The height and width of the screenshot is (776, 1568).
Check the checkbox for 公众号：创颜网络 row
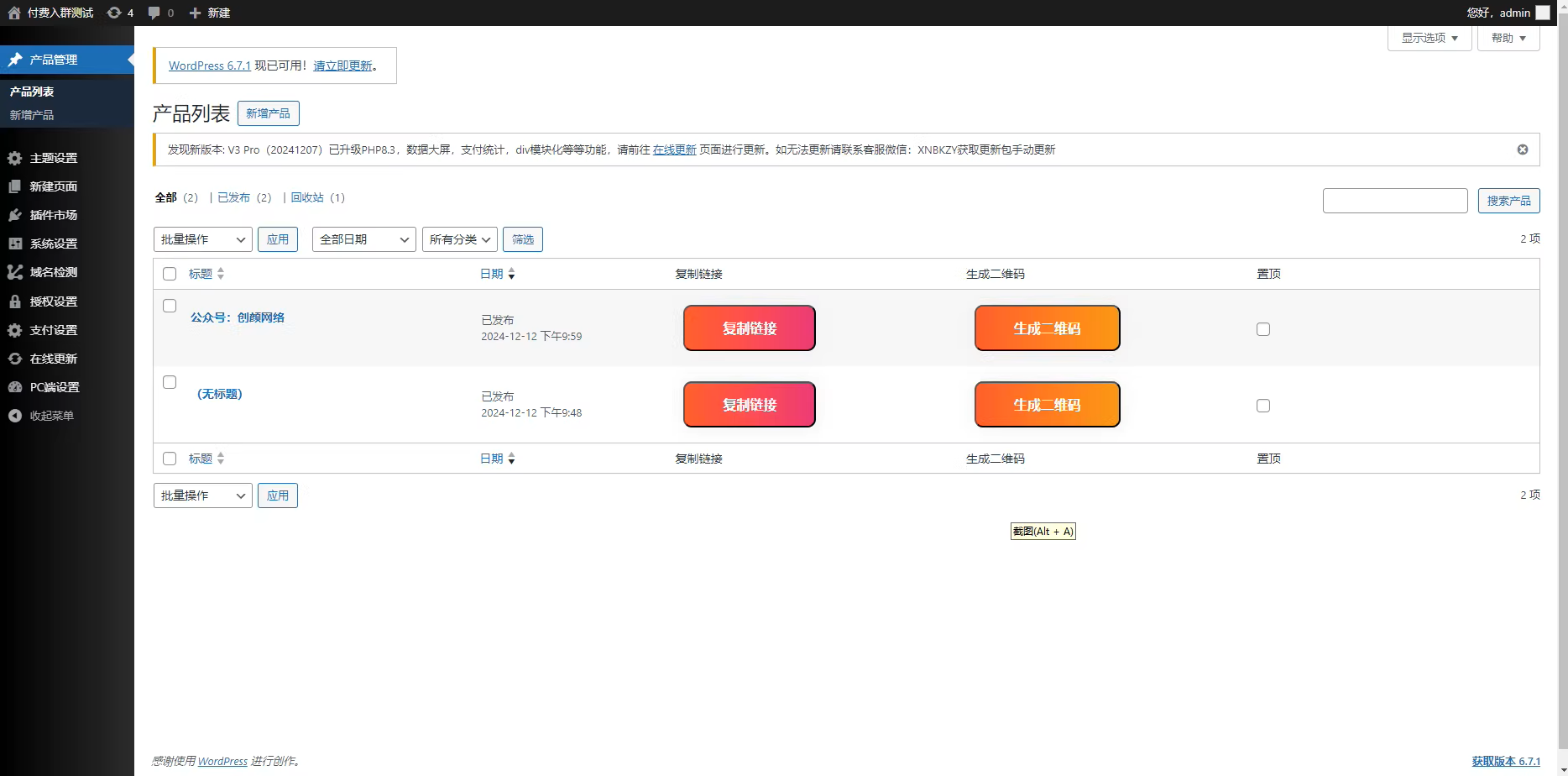tap(170, 306)
